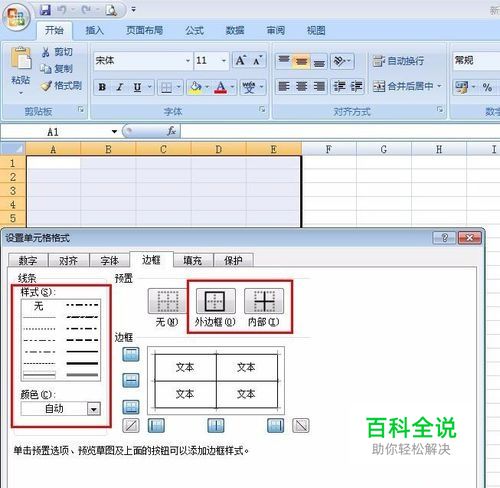
Task: Toggle inside horizontal border button
Action: coord(131,380)
